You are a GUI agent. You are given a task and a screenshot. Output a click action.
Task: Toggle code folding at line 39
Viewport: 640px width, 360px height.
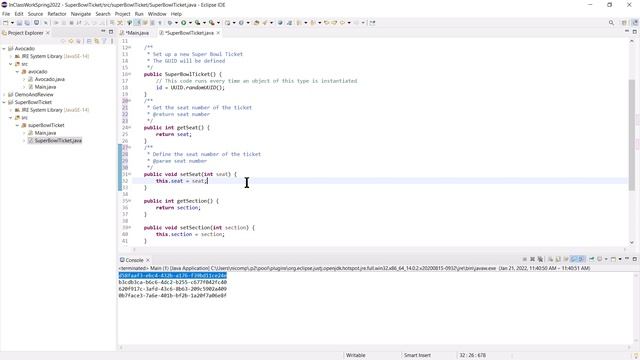point(129,228)
